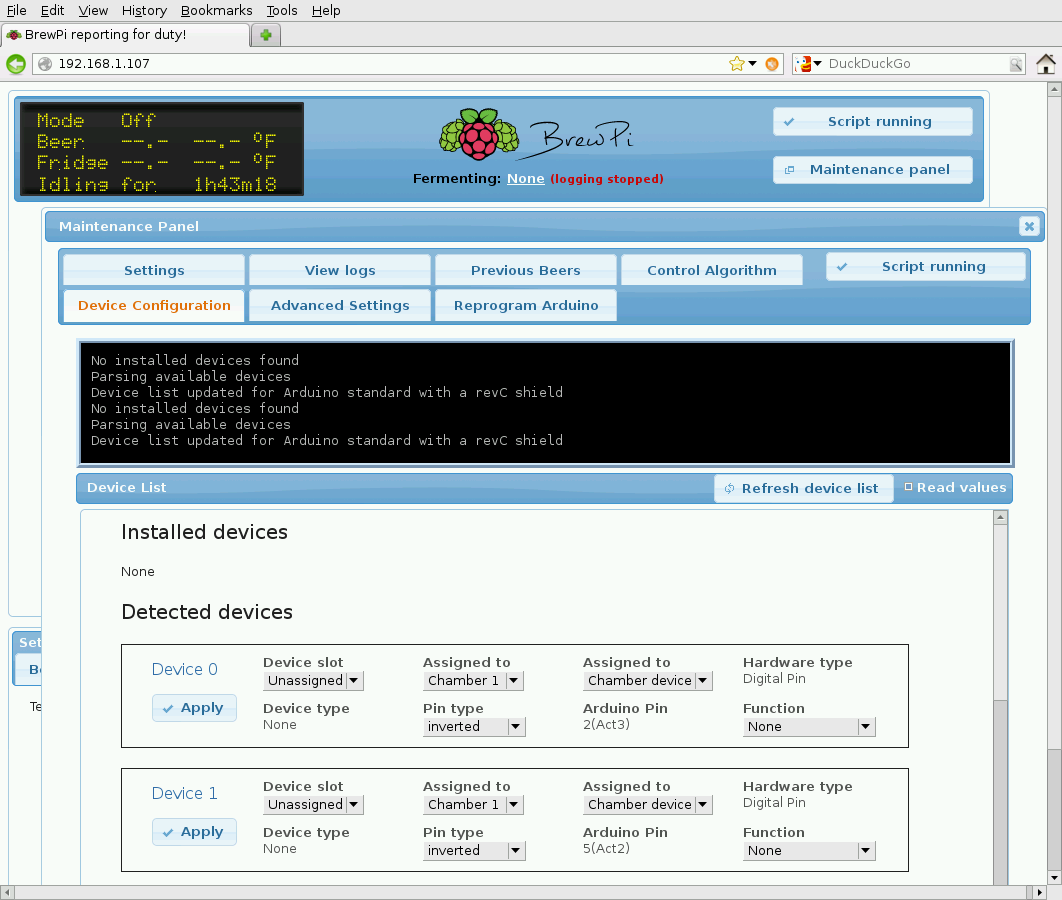Open the Device 1 Function dropdown

[x=809, y=851]
